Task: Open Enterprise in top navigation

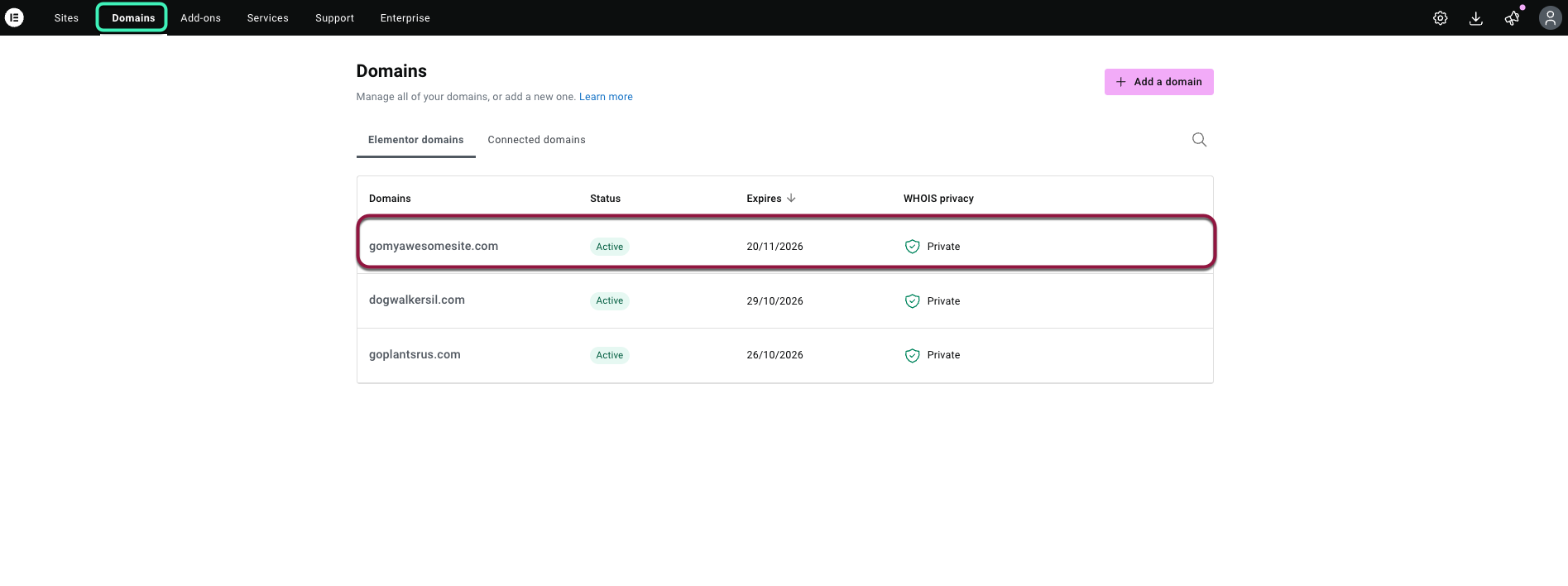Action: click(x=405, y=18)
